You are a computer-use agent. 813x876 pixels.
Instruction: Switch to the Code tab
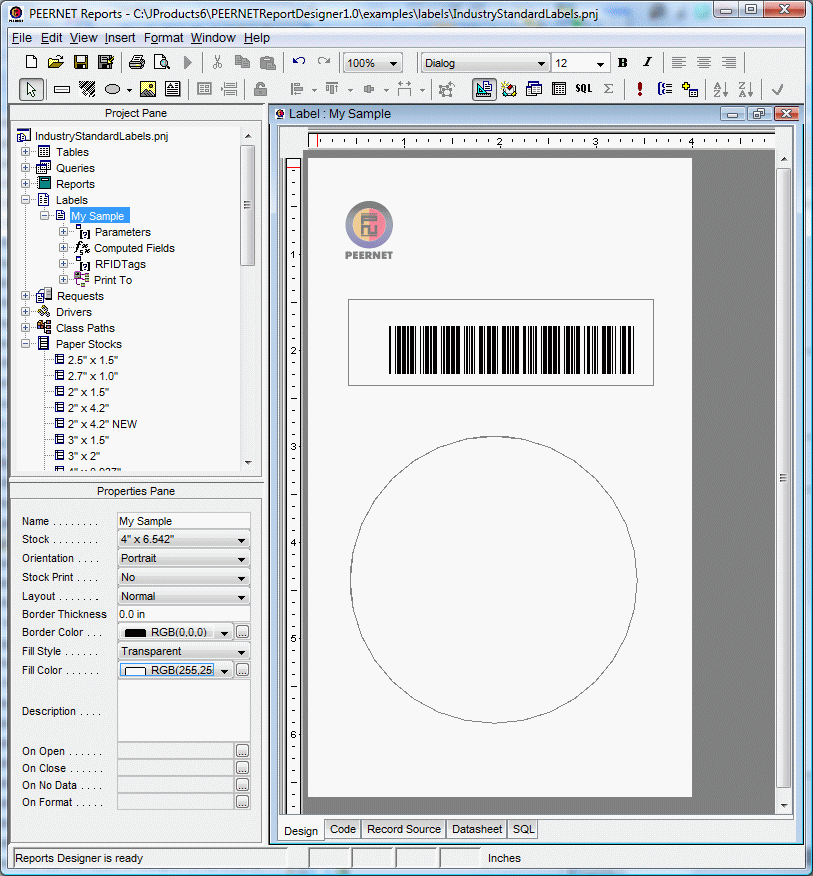pyautogui.click(x=343, y=829)
